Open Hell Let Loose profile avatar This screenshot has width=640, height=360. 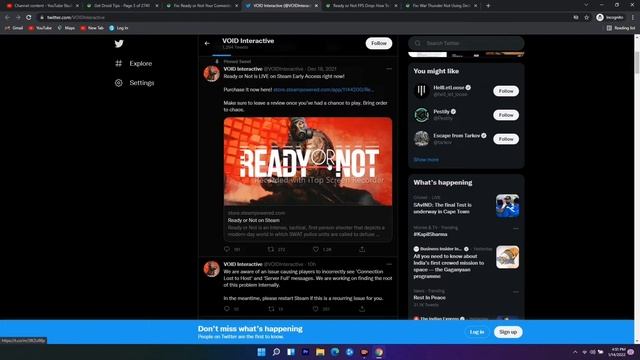point(421,91)
